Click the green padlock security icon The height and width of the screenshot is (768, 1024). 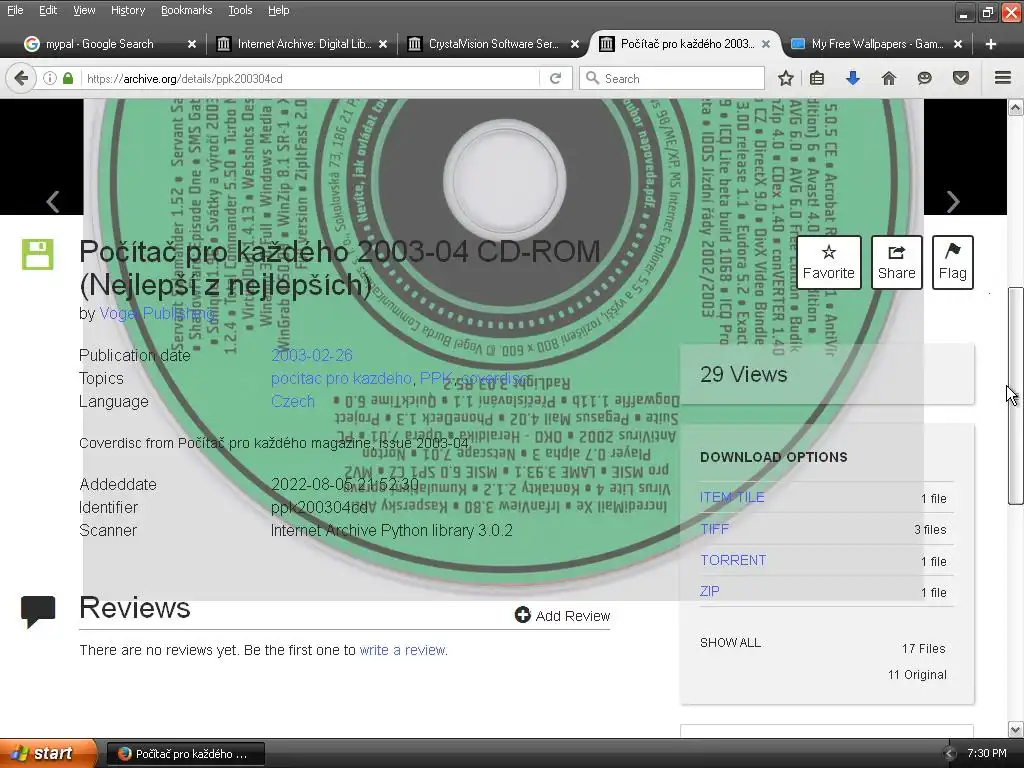[x=68, y=78]
